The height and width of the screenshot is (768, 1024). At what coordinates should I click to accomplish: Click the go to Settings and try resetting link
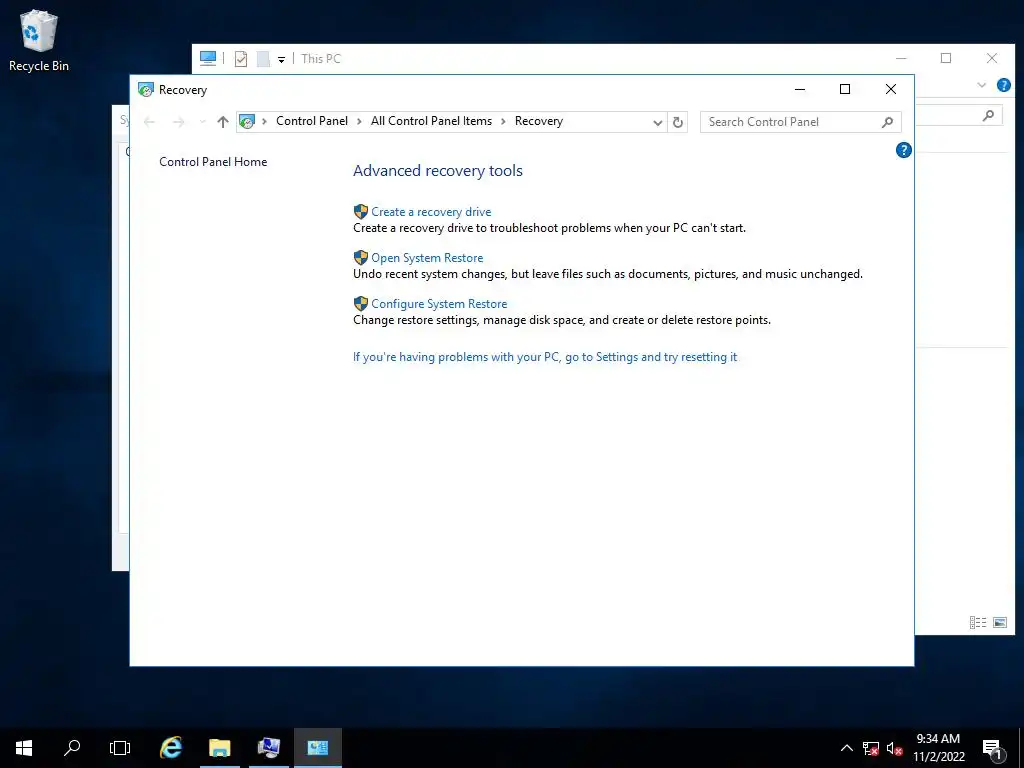click(545, 357)
